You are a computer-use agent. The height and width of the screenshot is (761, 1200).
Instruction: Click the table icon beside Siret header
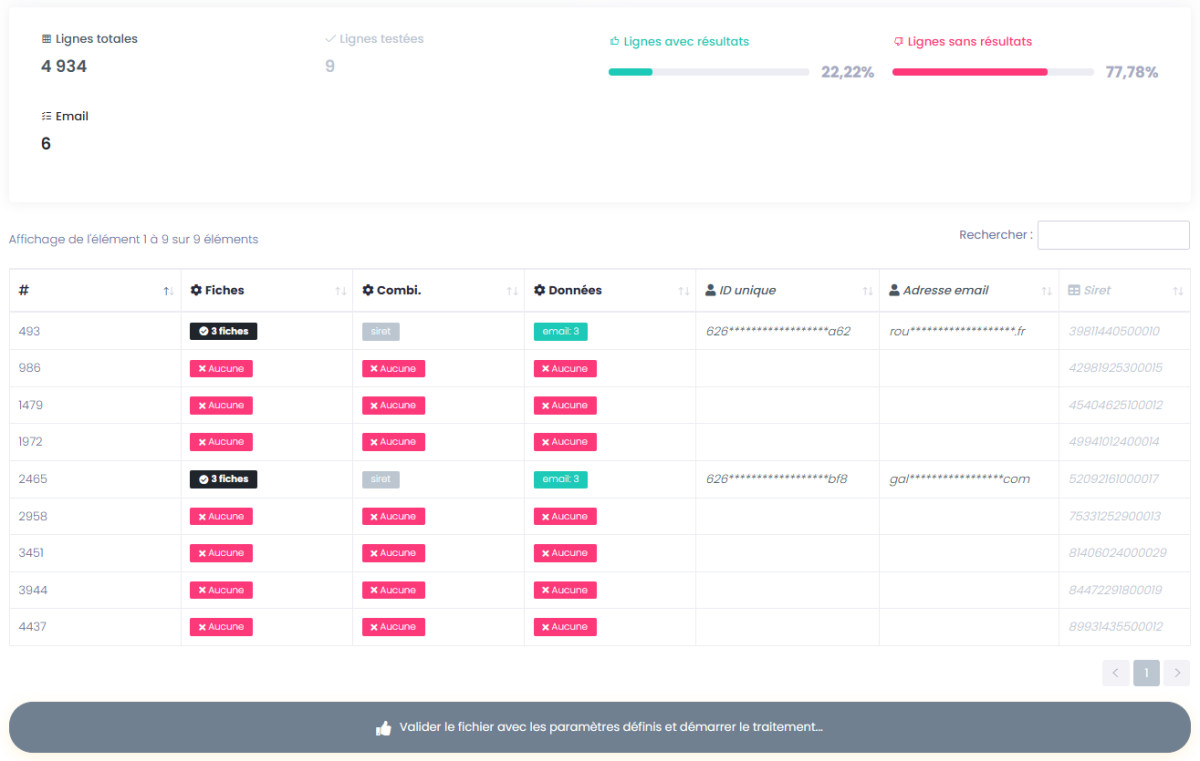[x=1074, y=290]
